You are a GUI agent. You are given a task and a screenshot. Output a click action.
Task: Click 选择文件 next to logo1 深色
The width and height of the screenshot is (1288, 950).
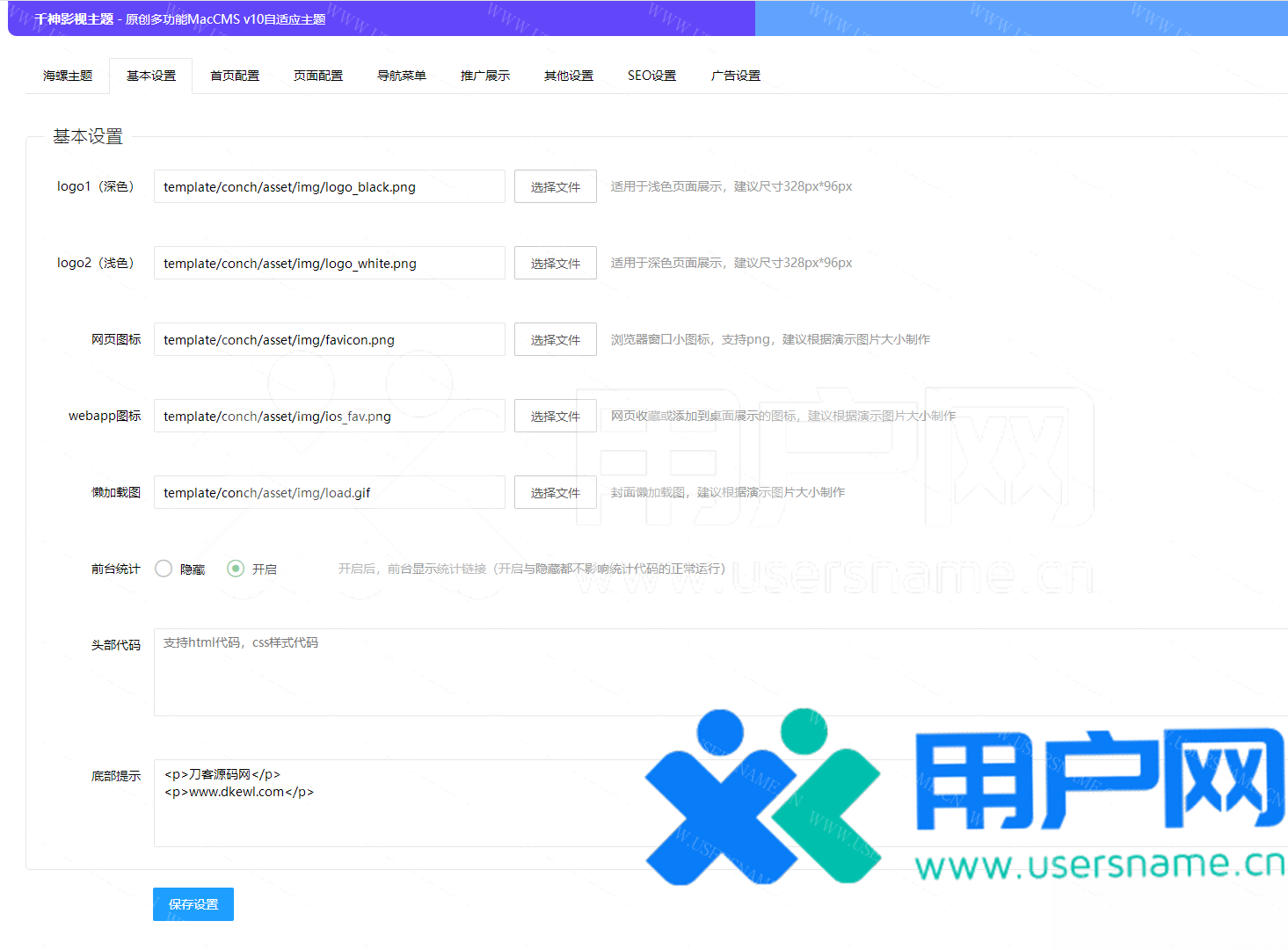(x=555, y=186)
